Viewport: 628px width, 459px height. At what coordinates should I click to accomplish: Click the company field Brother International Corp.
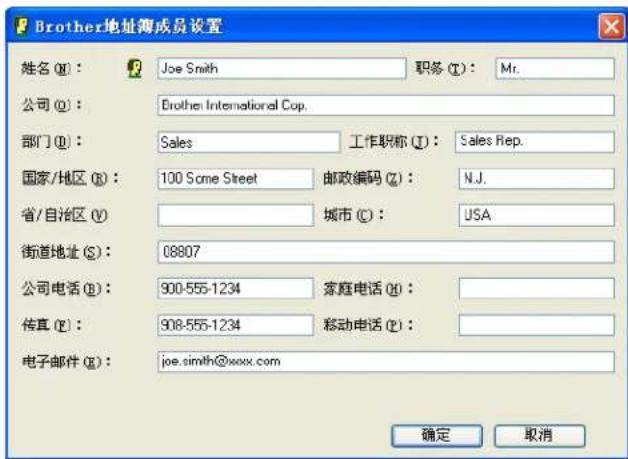(386, 105)
